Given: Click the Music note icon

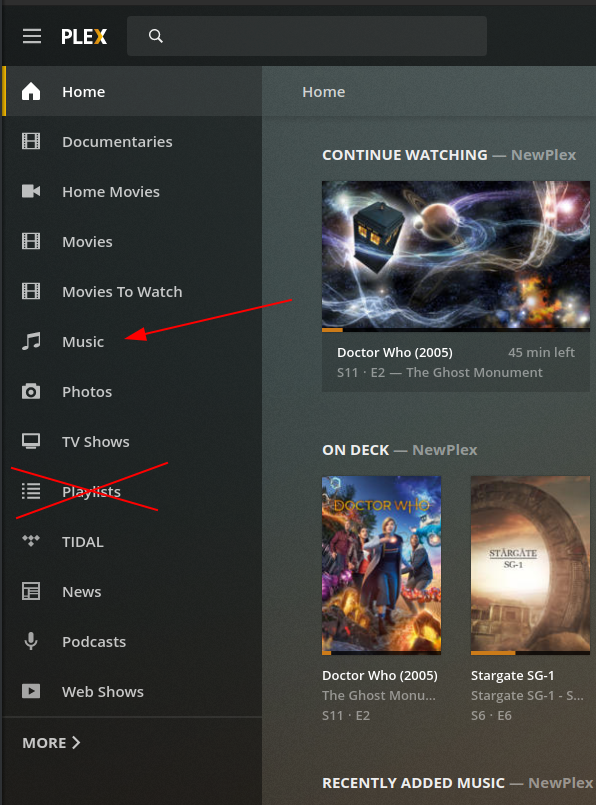Looking at the screenshot, I should pos(31,341).
